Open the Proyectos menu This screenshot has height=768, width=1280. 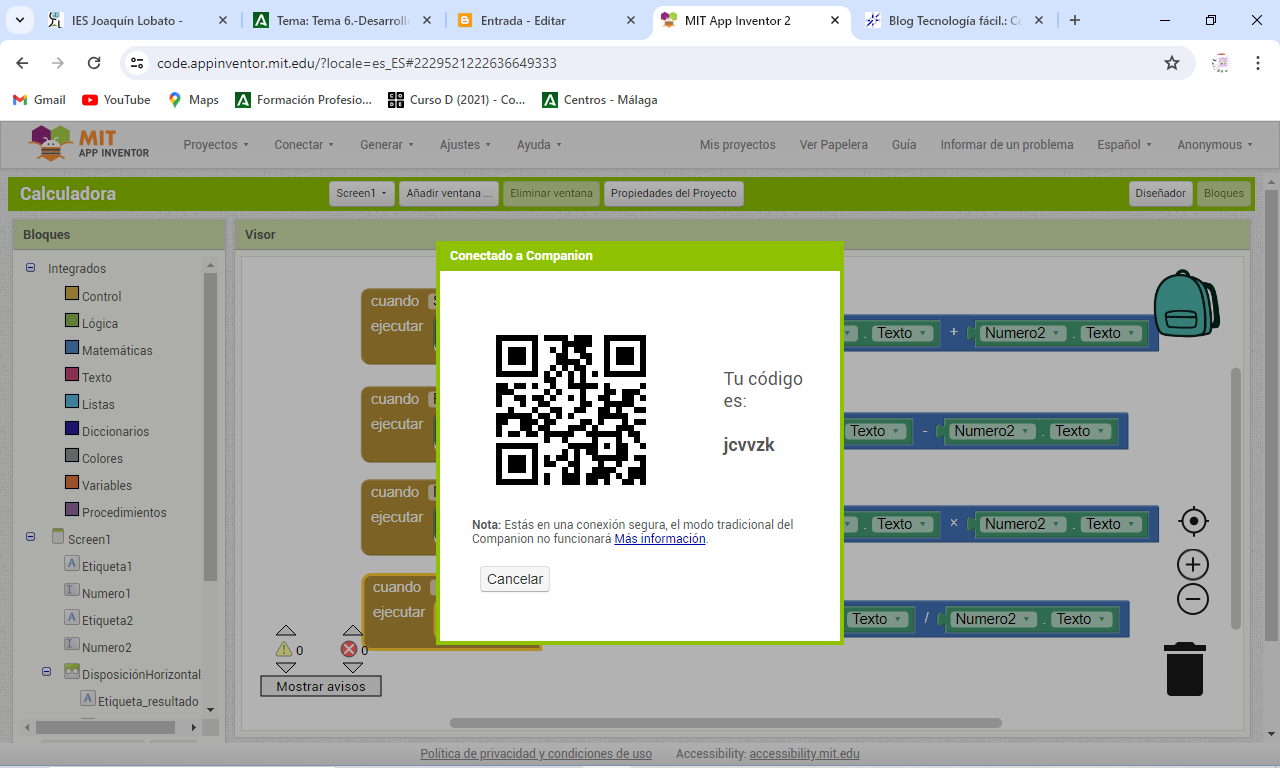[x=216, y=144]
